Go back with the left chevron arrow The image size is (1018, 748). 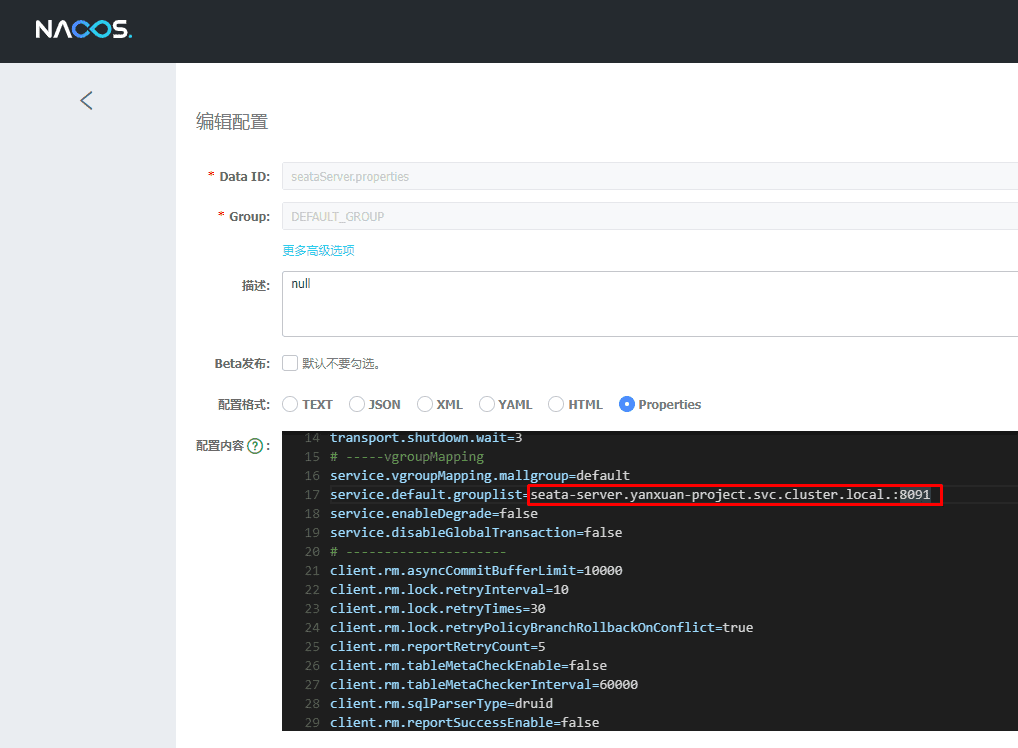coord(86,101)
